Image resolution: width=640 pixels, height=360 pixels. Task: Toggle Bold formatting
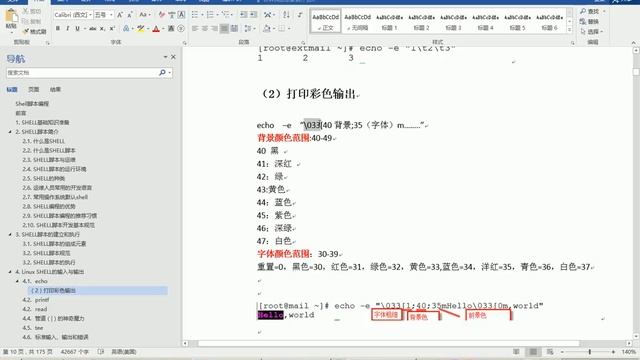58,29
